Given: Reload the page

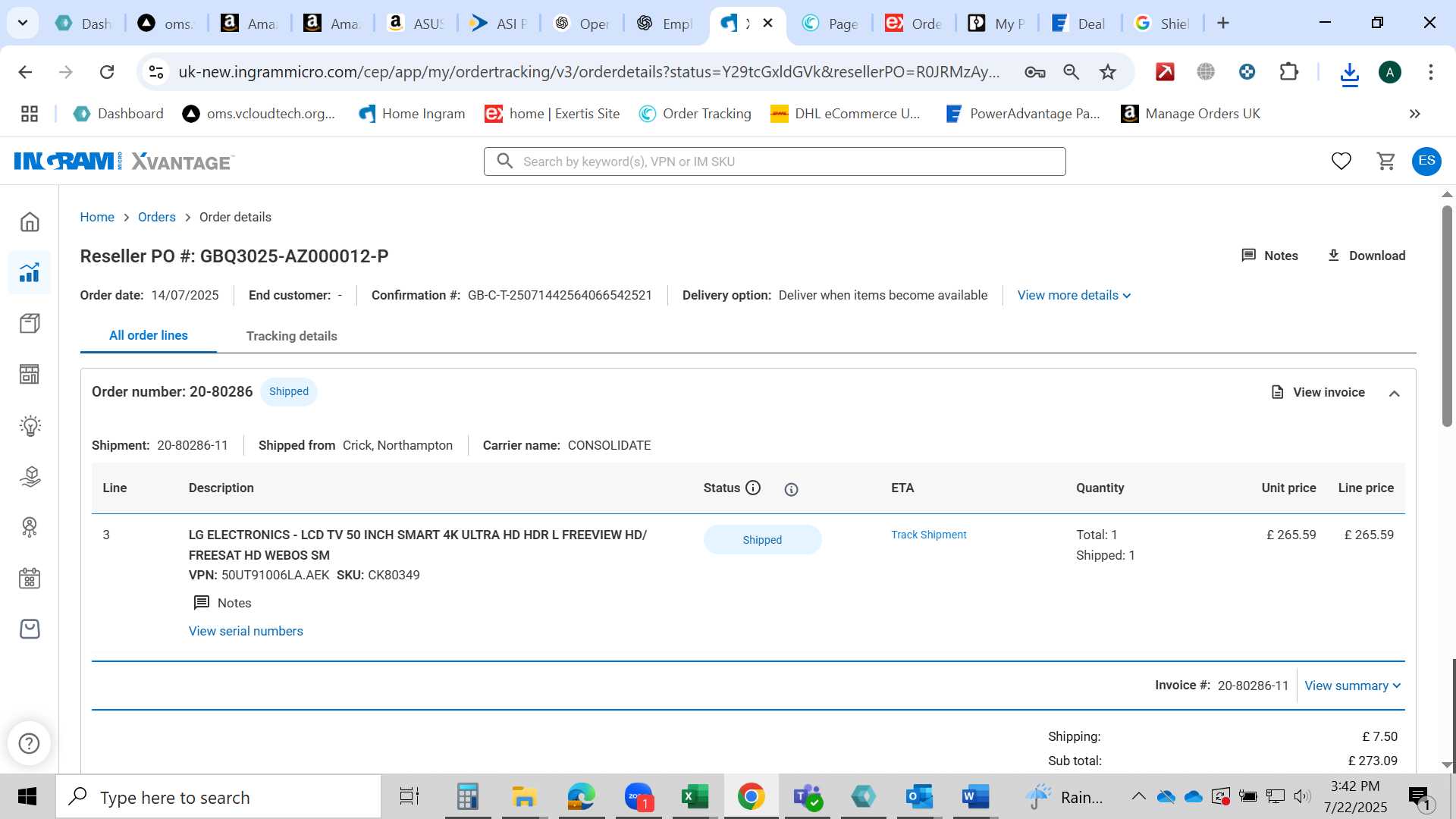Looking at the screenshot, I should [107, 72].
